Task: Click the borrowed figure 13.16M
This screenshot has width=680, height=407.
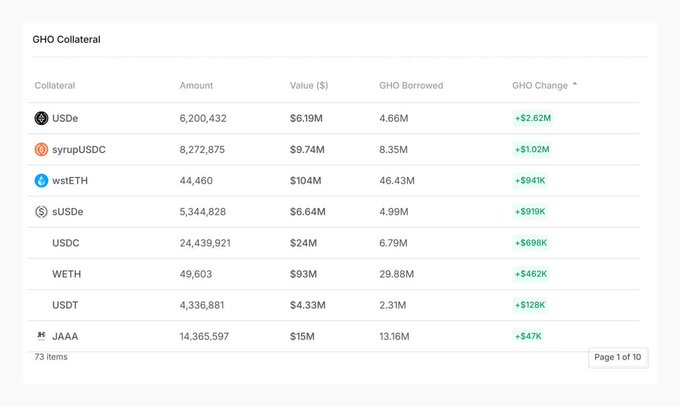Action: [x=394, y=337]
